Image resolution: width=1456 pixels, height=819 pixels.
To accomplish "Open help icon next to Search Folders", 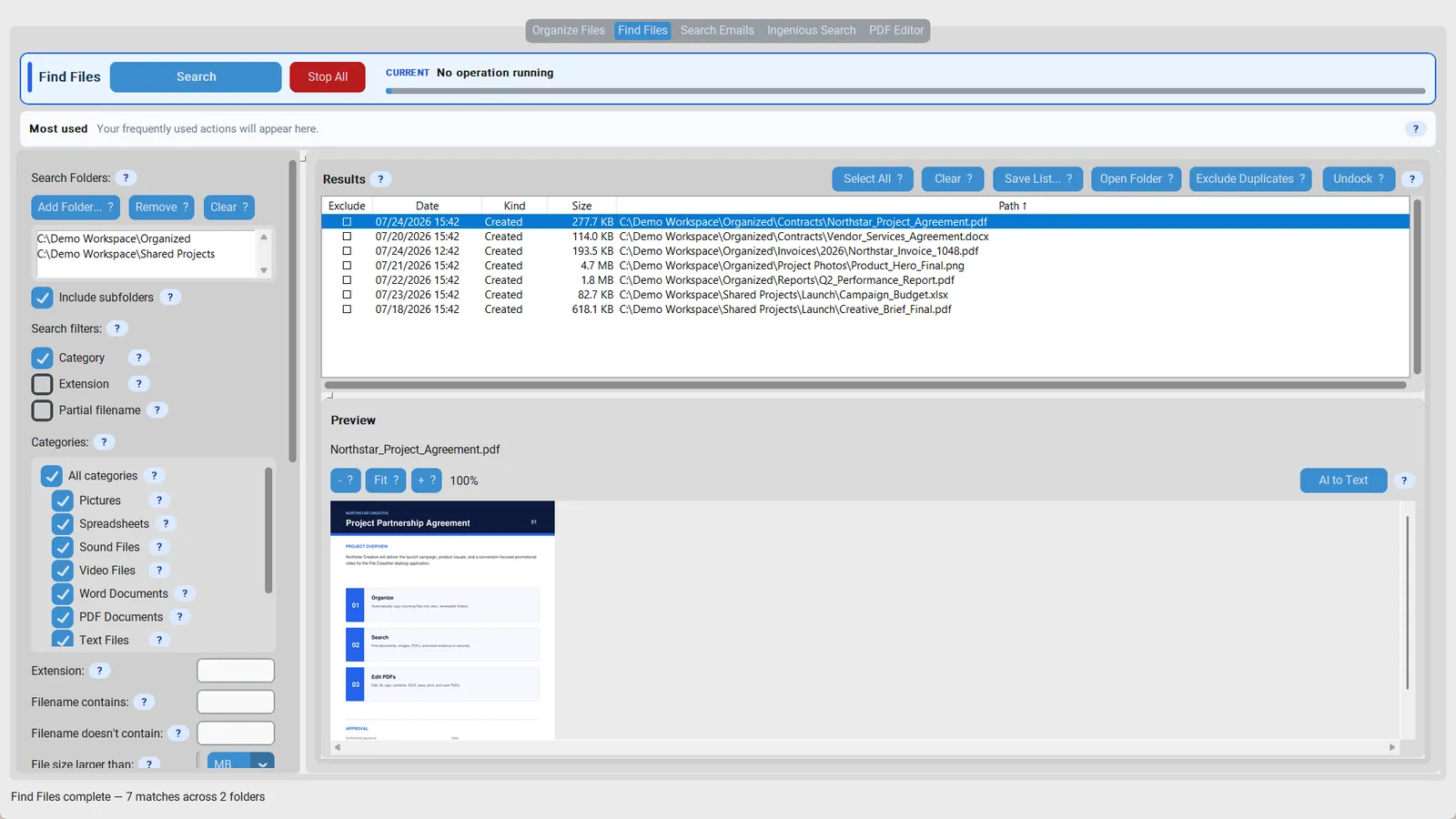I will tap(126, 177).
